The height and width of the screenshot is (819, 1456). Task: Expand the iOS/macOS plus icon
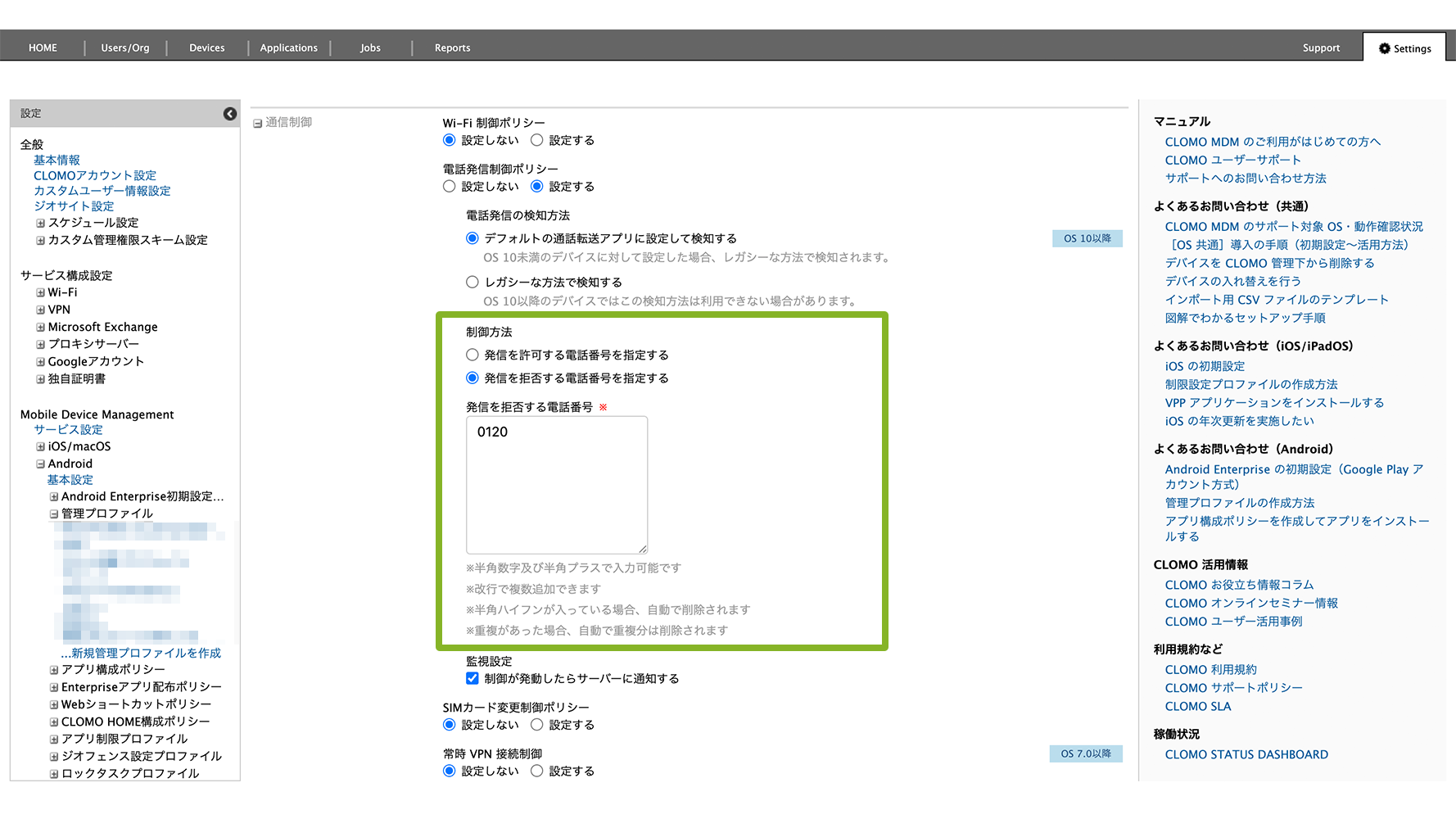[40, 446]
